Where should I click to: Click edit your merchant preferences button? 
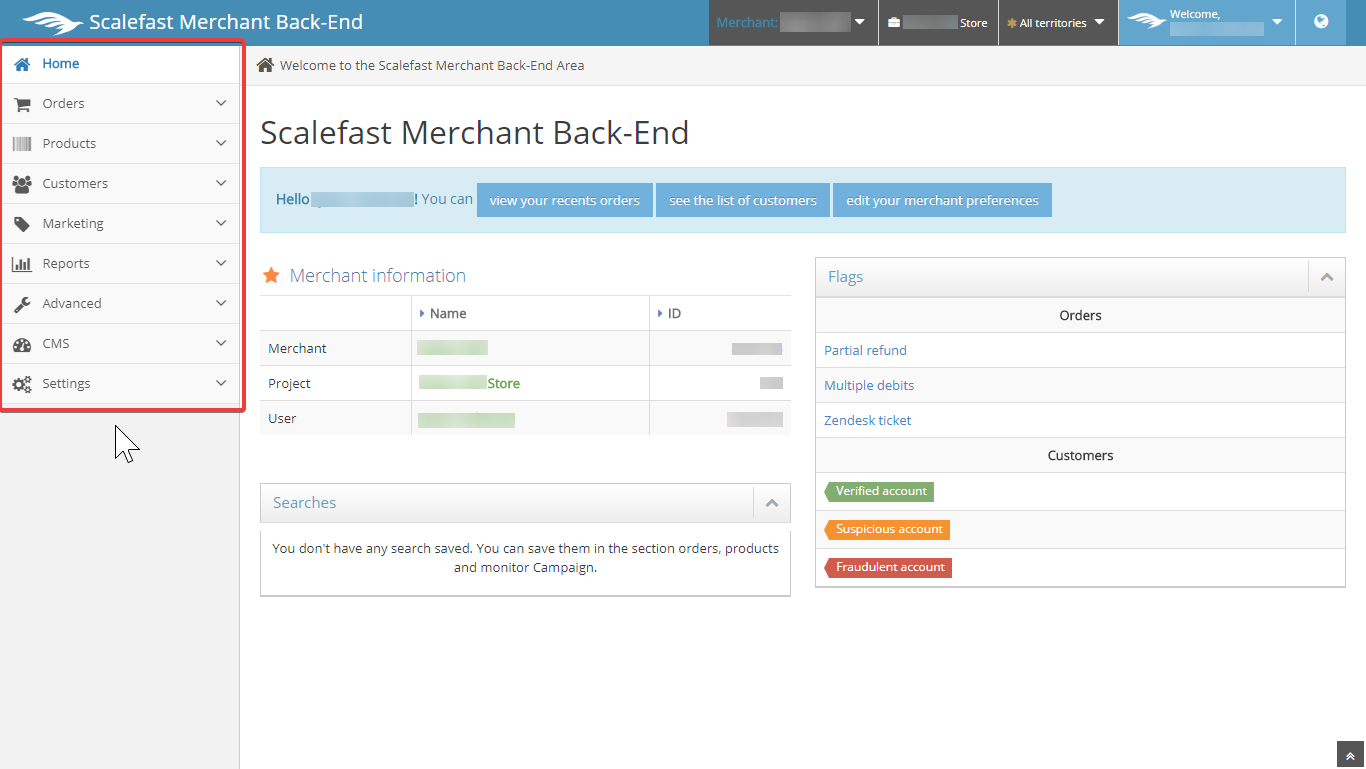942,200
